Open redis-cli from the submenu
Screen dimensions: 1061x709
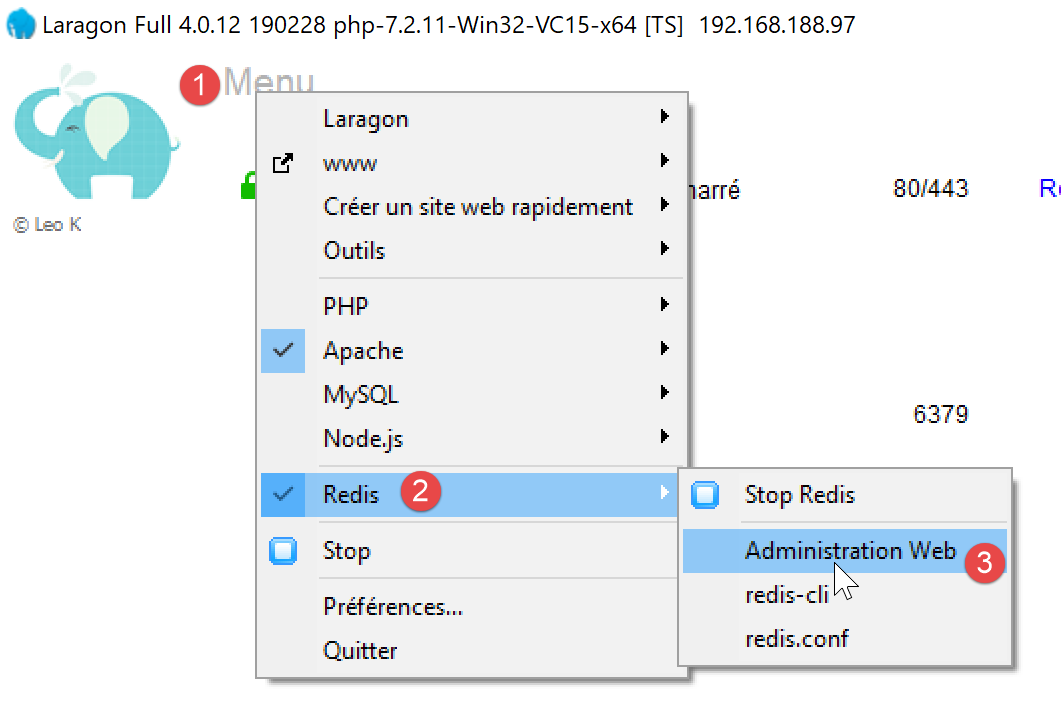pyautogui.click(x=787, y=595)
